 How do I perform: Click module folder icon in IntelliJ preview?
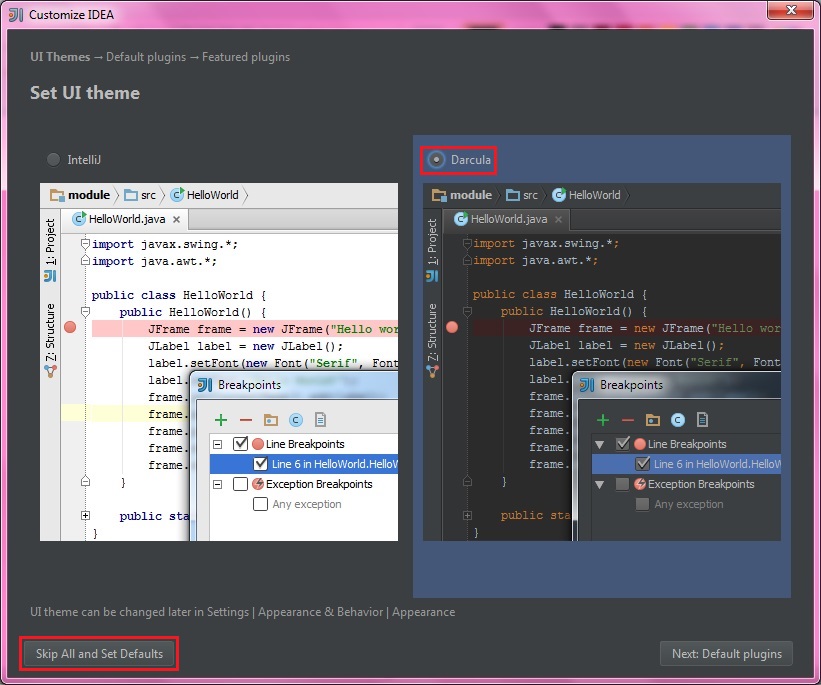point(57,195)
